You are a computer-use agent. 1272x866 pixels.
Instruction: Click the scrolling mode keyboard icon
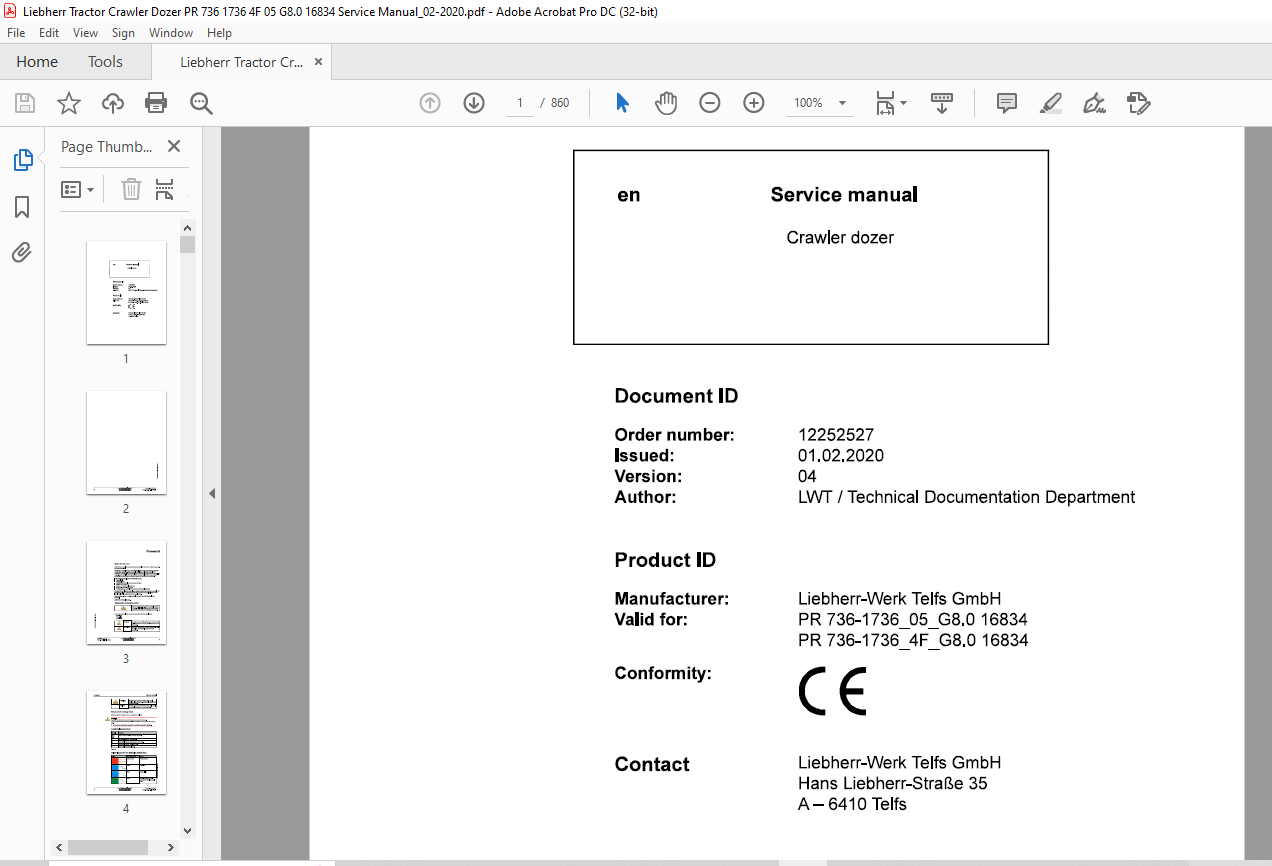tap(941, 103)
